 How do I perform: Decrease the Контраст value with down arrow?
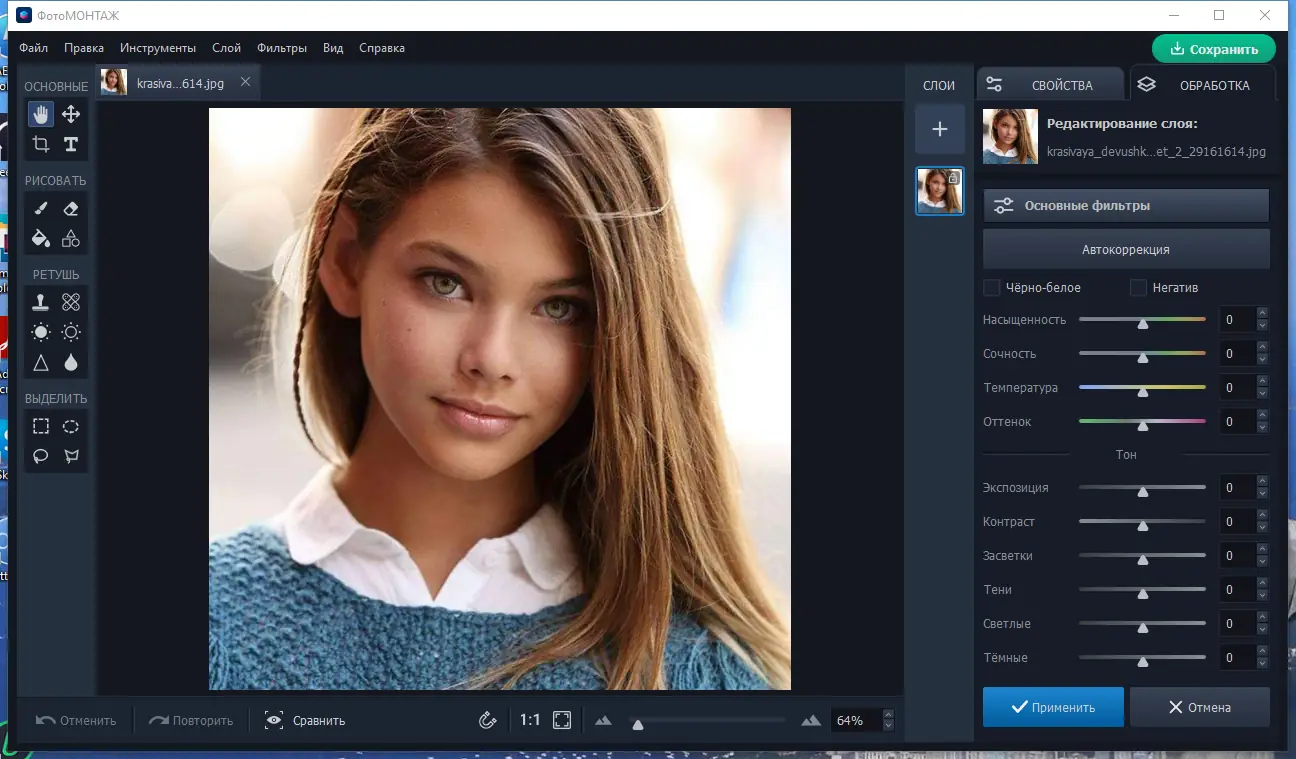pos(1262,527)
